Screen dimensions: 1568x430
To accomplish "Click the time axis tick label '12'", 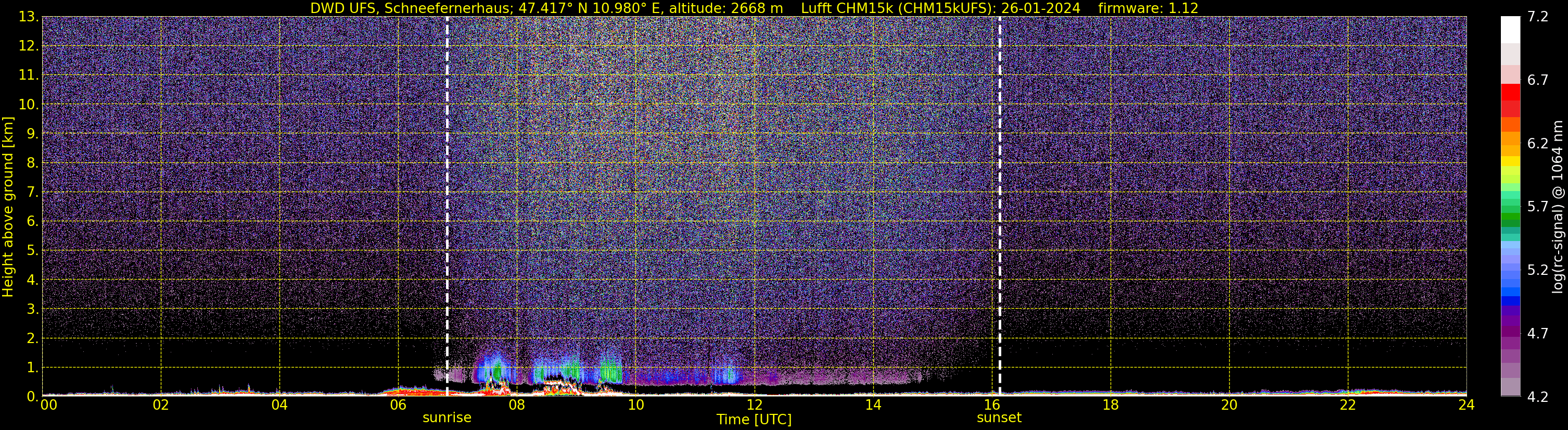I will (754, 405).
